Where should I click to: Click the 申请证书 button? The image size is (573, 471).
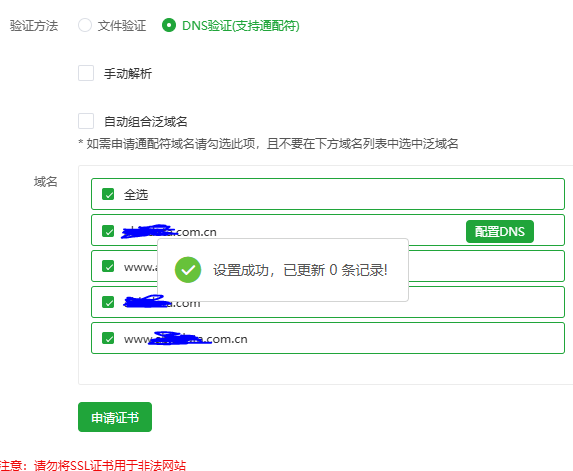pos(115,417)
